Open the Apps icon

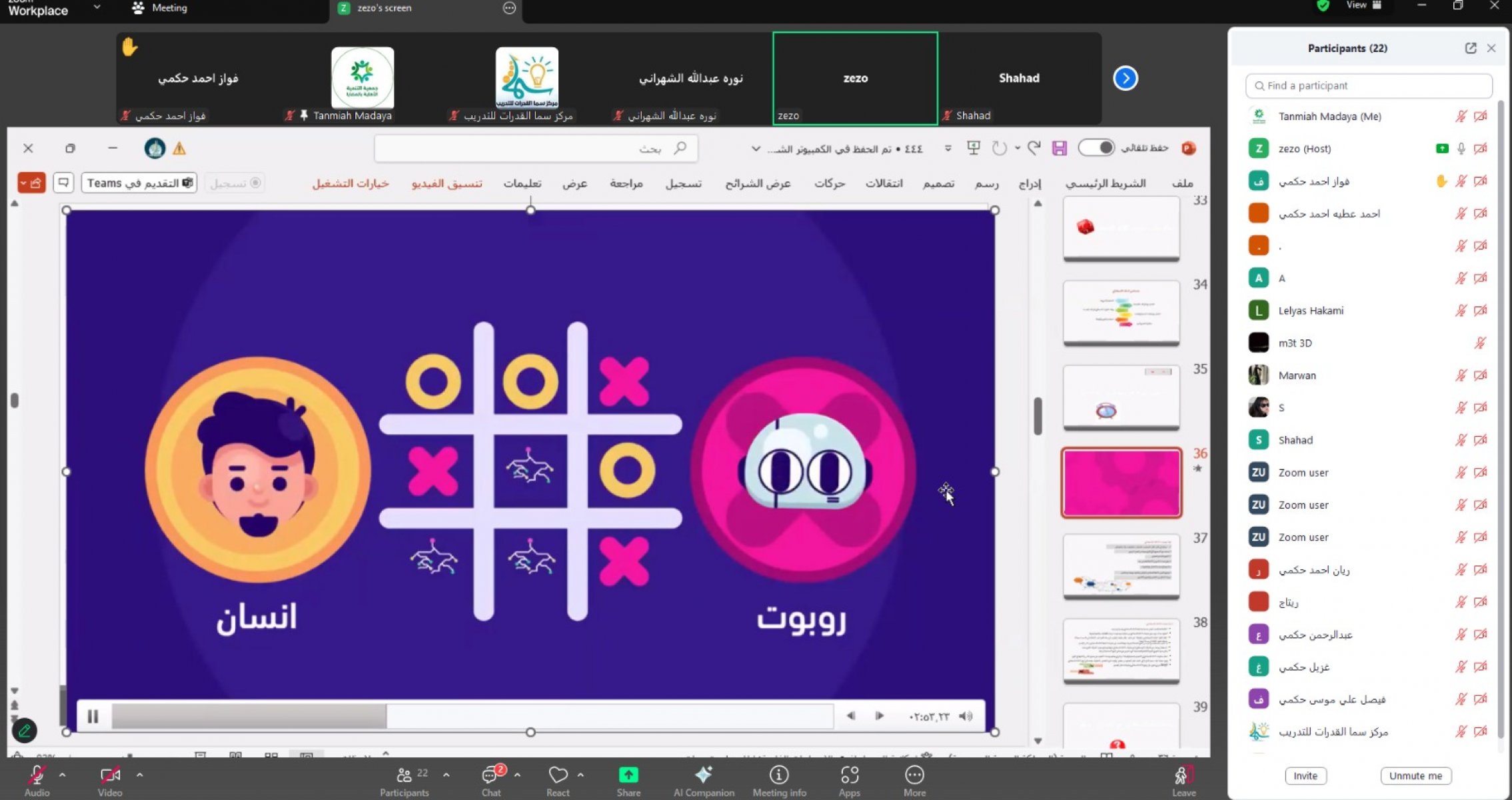point(849,775)
